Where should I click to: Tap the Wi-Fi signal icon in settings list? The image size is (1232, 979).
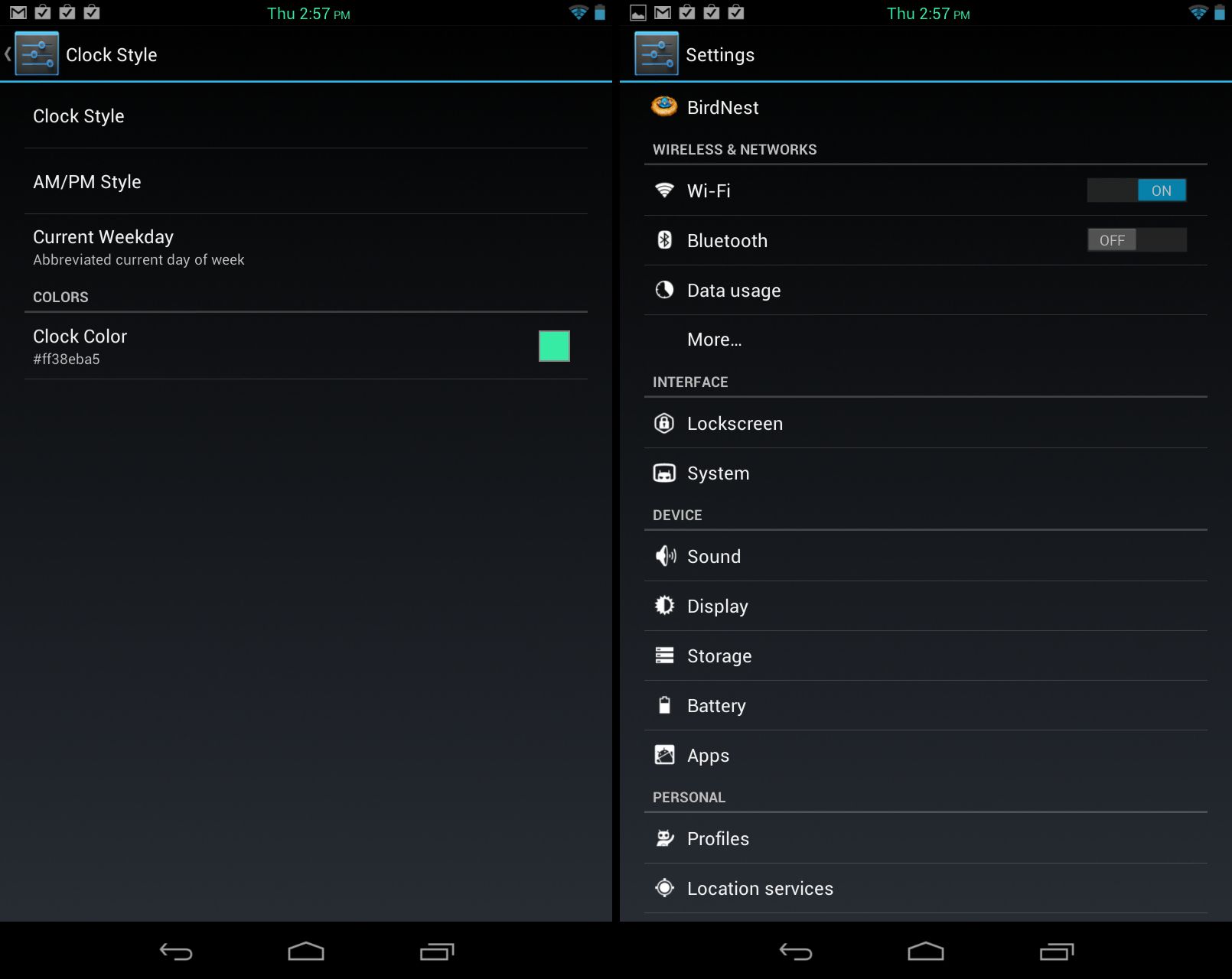click(x=664, y=190)
